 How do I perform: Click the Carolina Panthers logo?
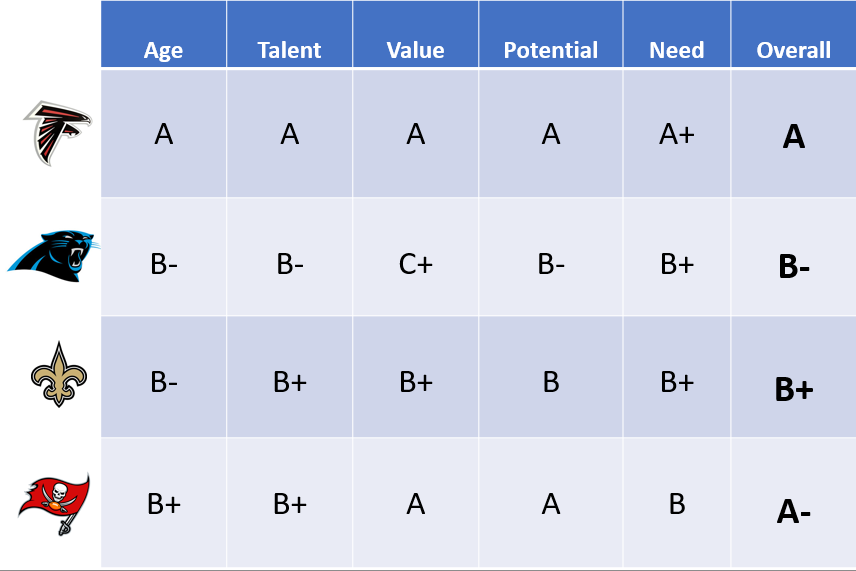54,256
